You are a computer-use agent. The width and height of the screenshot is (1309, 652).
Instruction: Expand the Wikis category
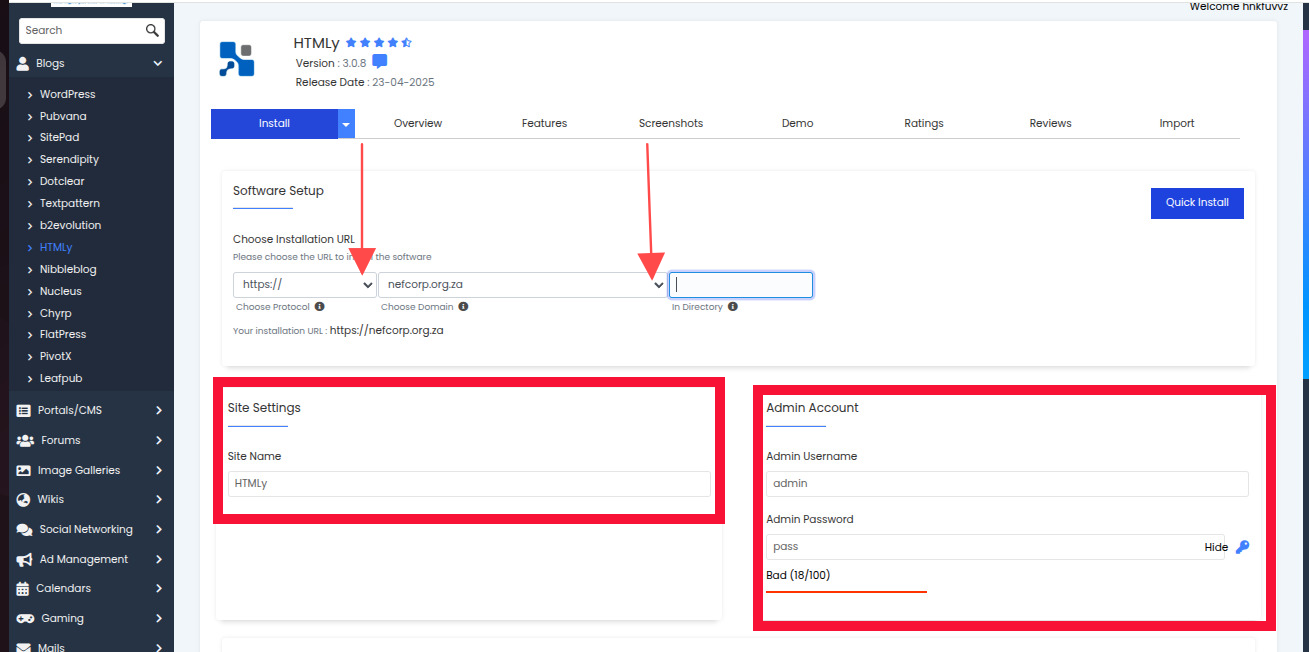point(159,499)
